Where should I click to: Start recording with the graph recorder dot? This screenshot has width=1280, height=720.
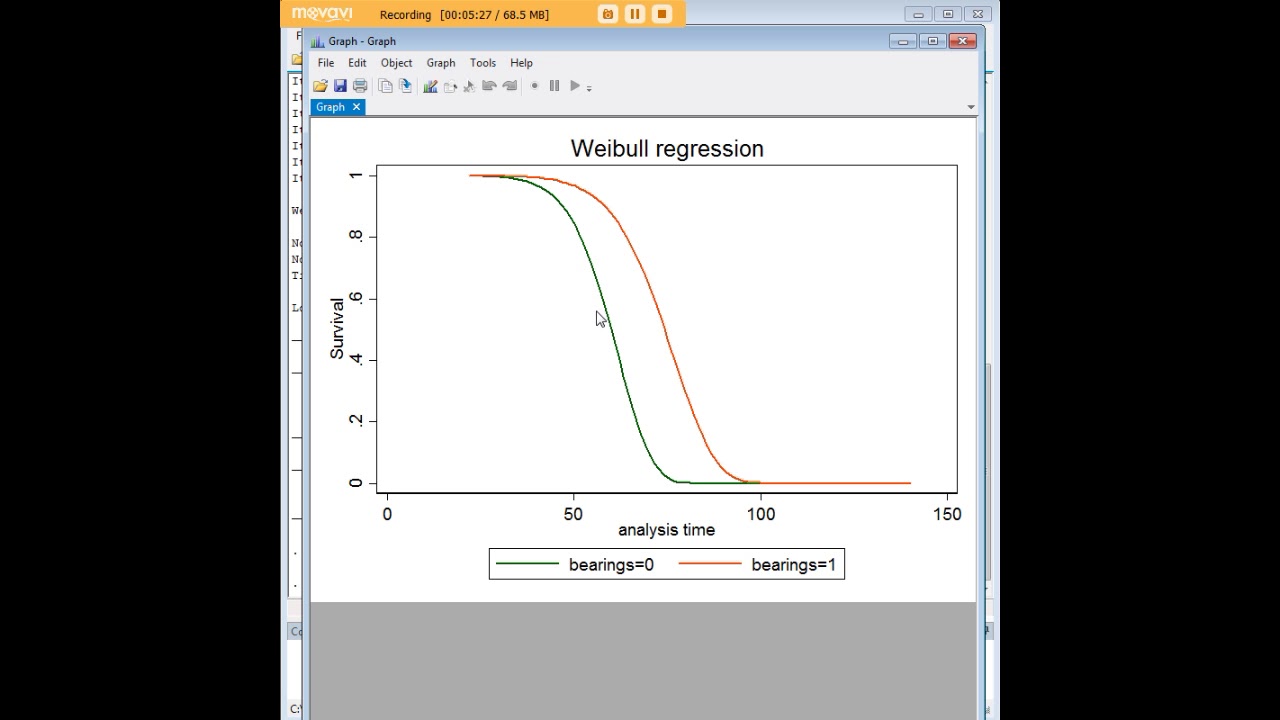point(534,86)
